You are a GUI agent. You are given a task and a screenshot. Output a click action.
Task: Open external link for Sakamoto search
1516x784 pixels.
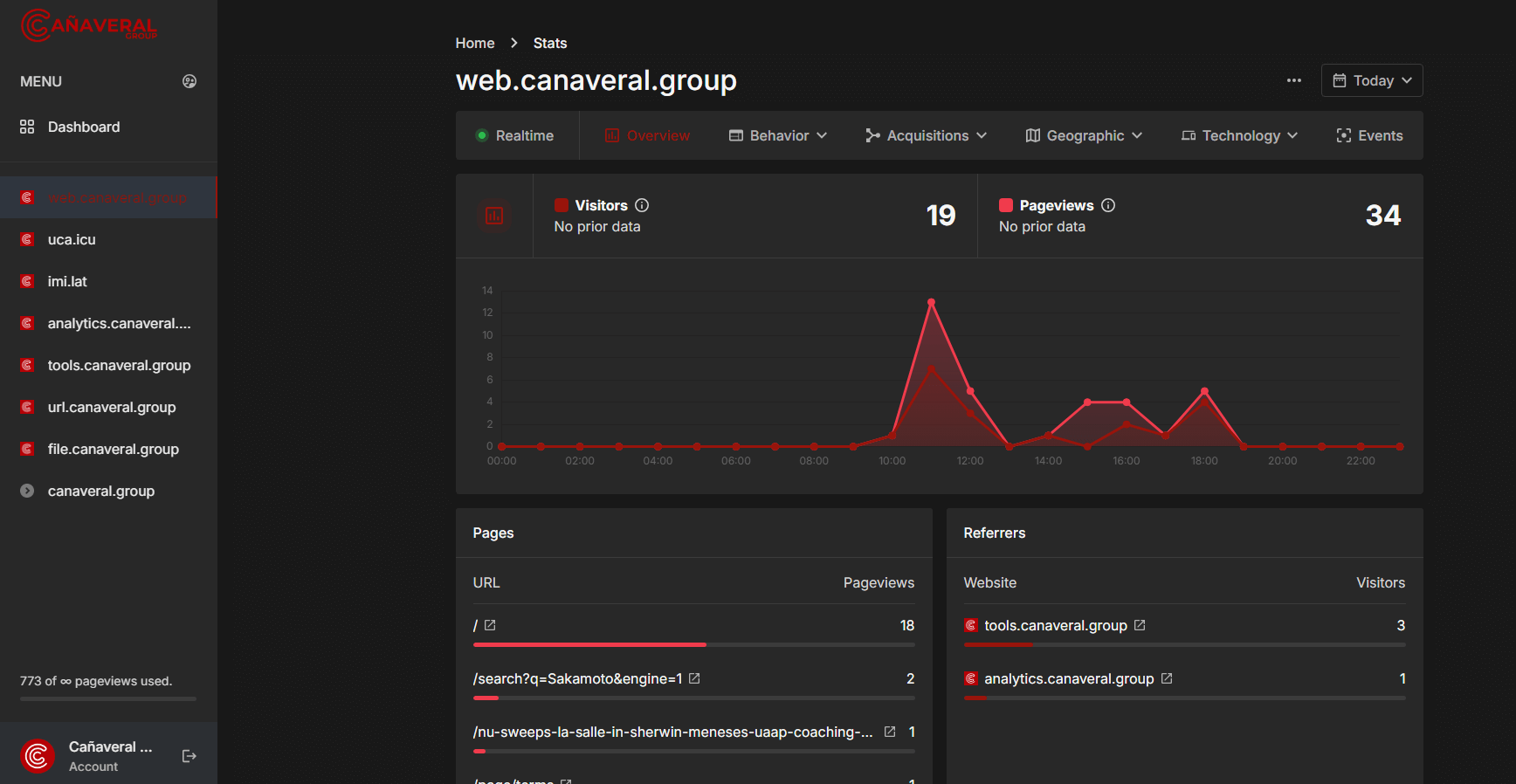coord(694,678)
